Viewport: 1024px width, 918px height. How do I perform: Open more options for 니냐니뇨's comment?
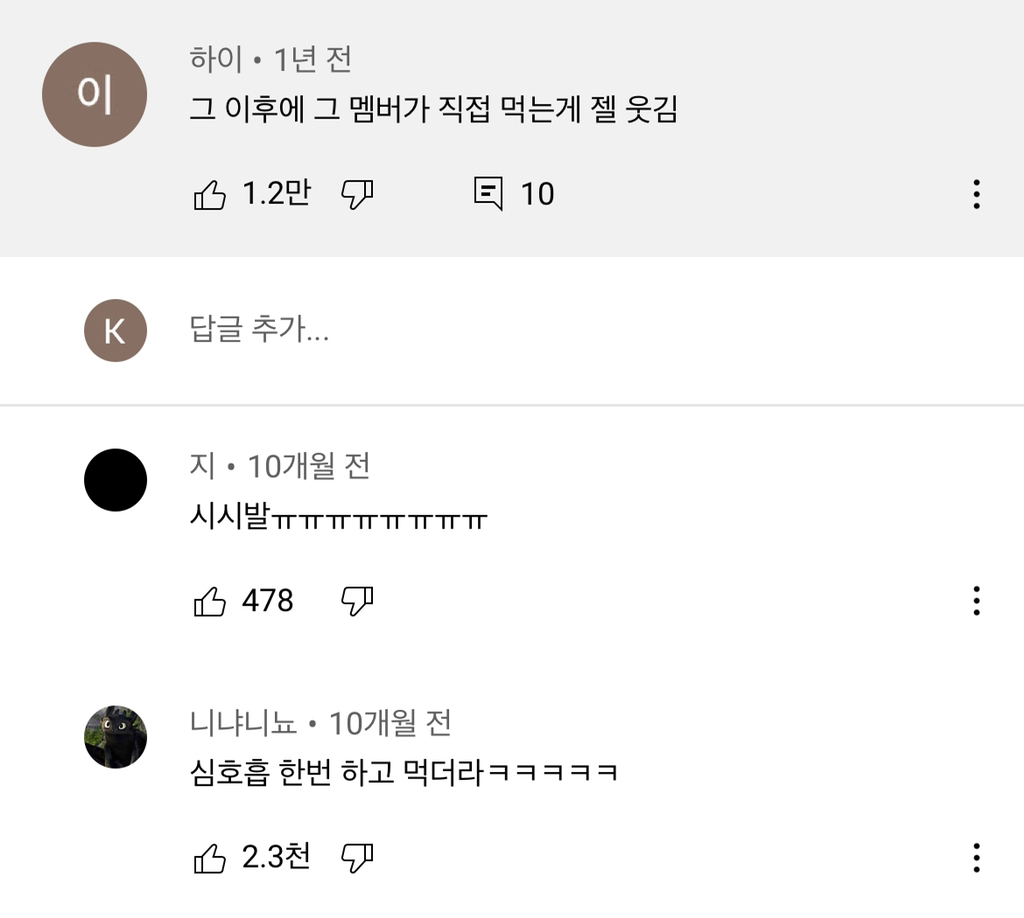(x=976, y=858)
